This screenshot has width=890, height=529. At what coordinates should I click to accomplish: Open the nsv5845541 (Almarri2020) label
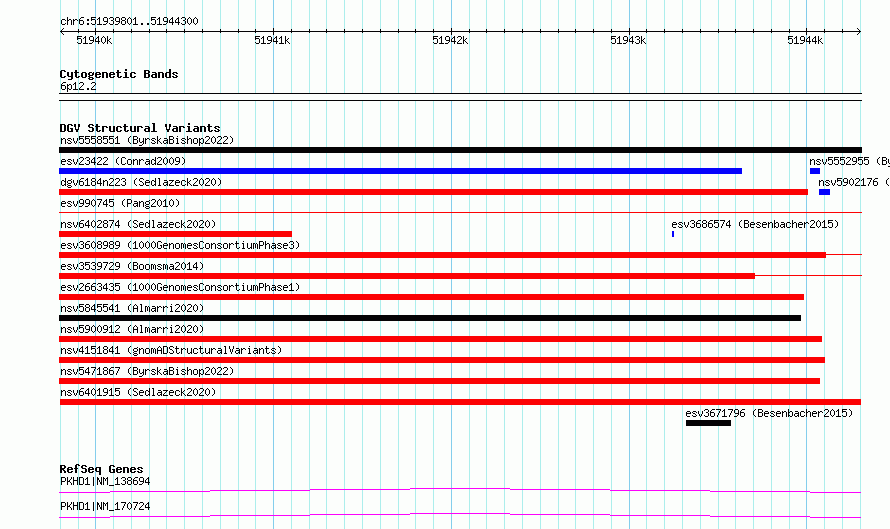(x=132, y=308)
